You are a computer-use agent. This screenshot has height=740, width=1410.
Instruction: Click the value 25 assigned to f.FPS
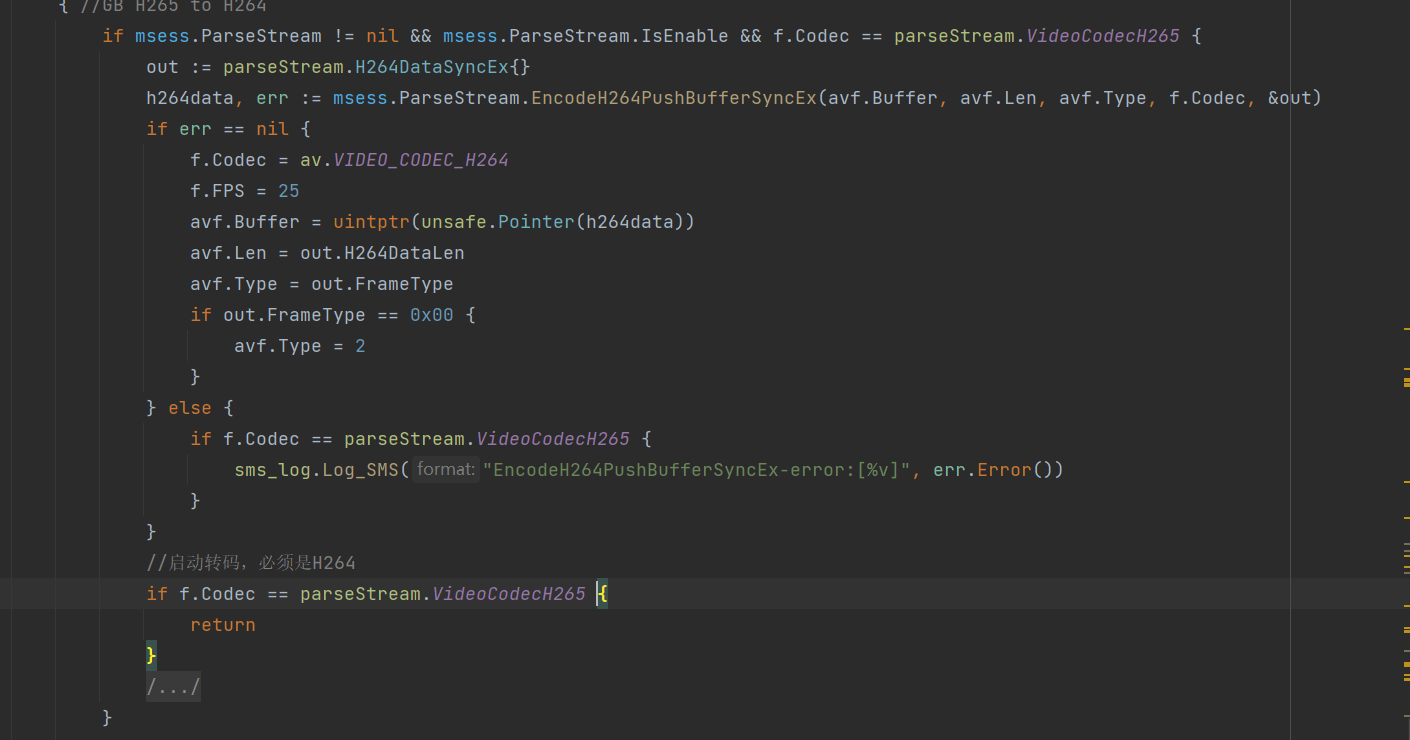click(x=289, y=191)
